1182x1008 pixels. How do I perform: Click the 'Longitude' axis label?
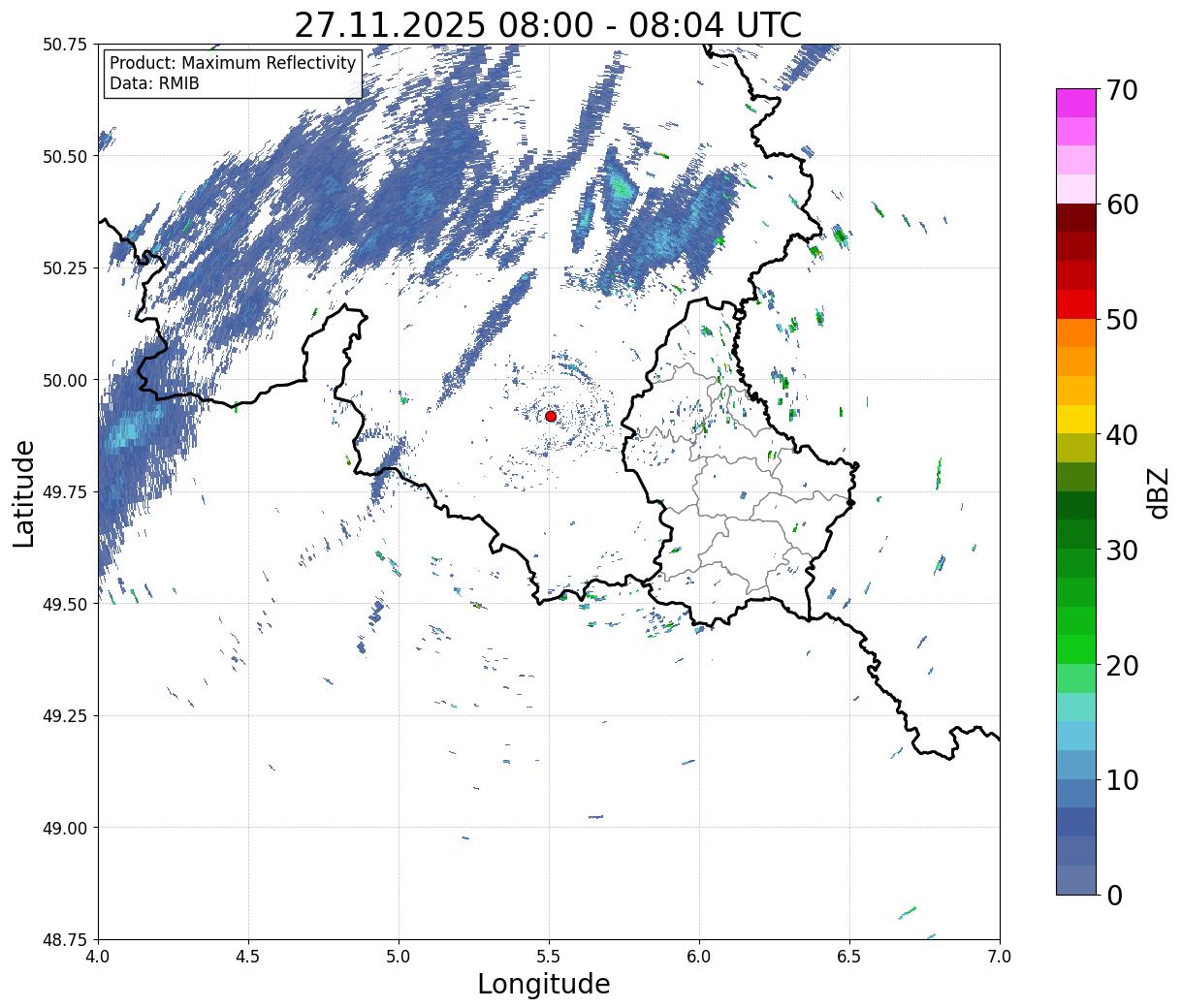point(544,984)
